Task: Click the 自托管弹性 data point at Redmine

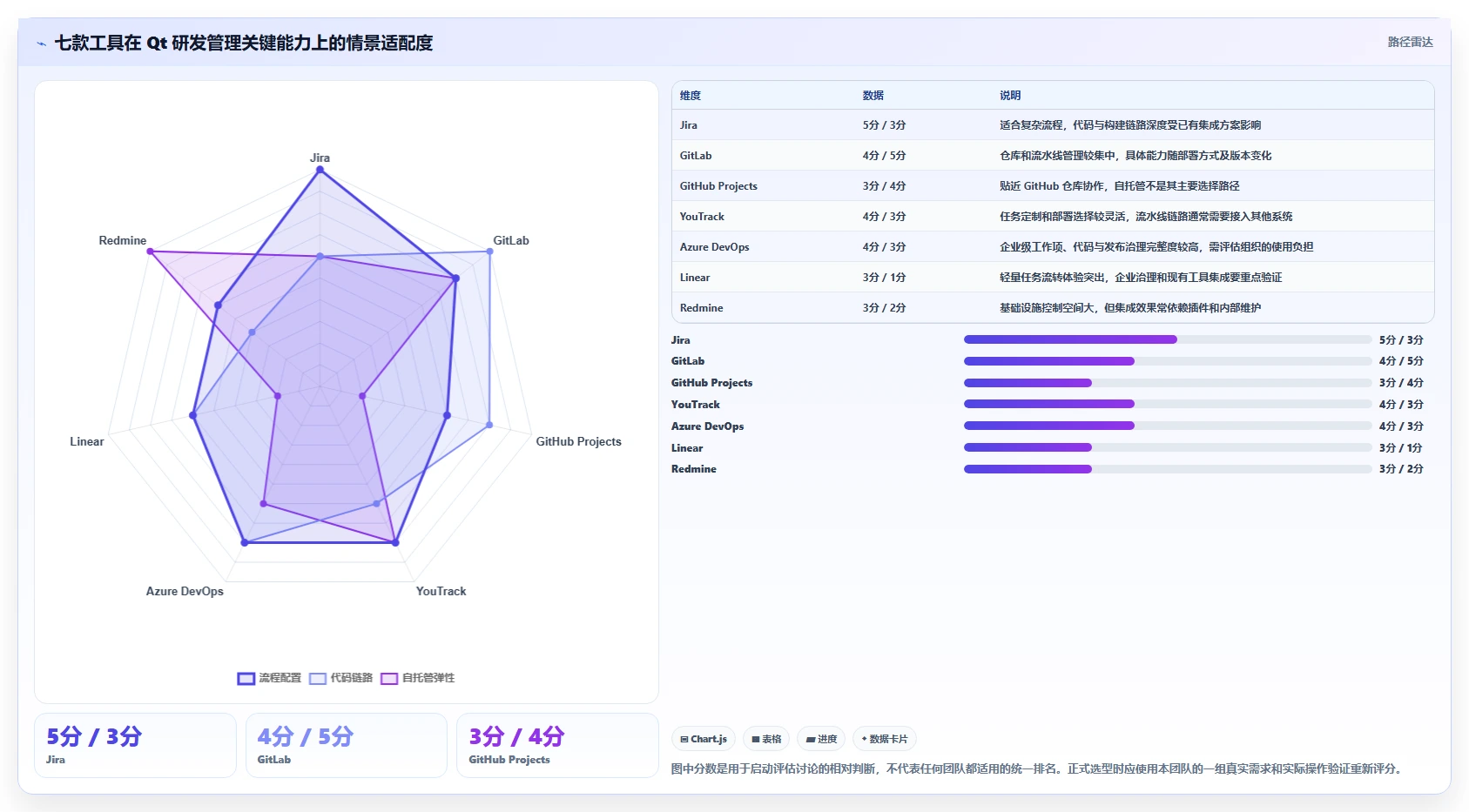Action: click(x=150, y=252)
